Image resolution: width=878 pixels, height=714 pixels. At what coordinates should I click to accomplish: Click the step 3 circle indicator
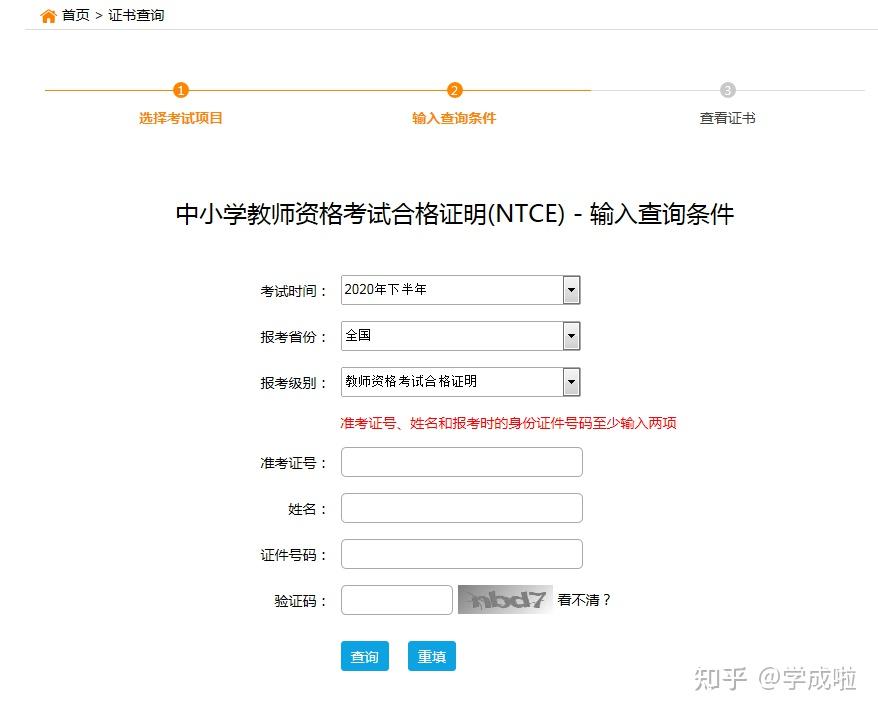[x=727, y=90]
